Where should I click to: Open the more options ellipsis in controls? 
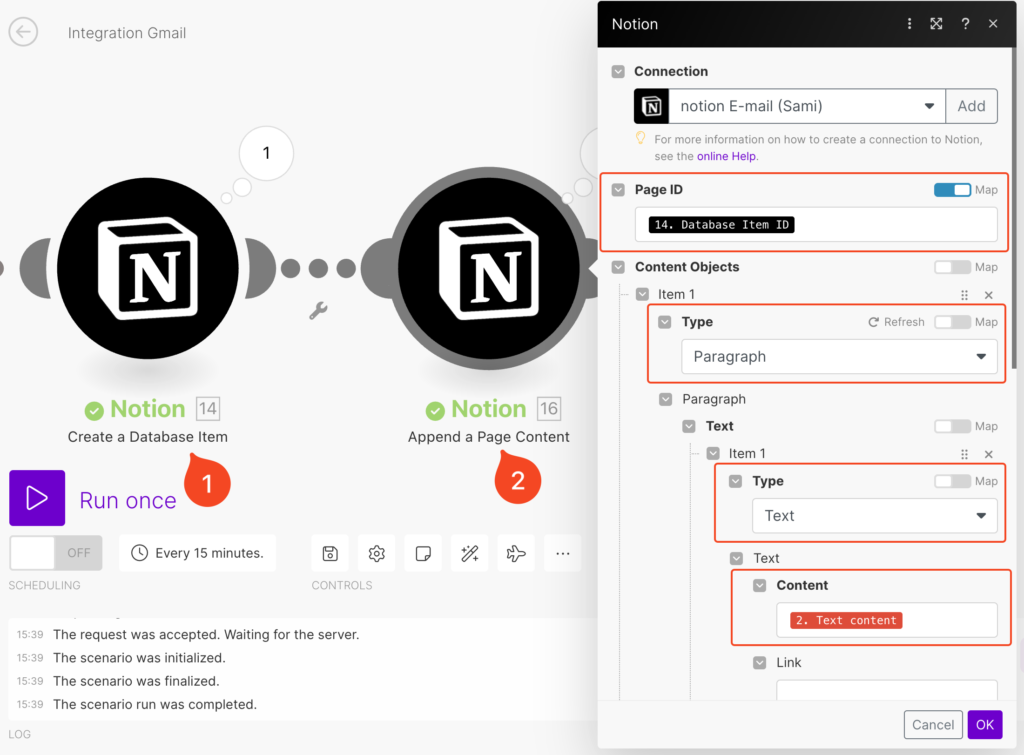coord(563,554)
